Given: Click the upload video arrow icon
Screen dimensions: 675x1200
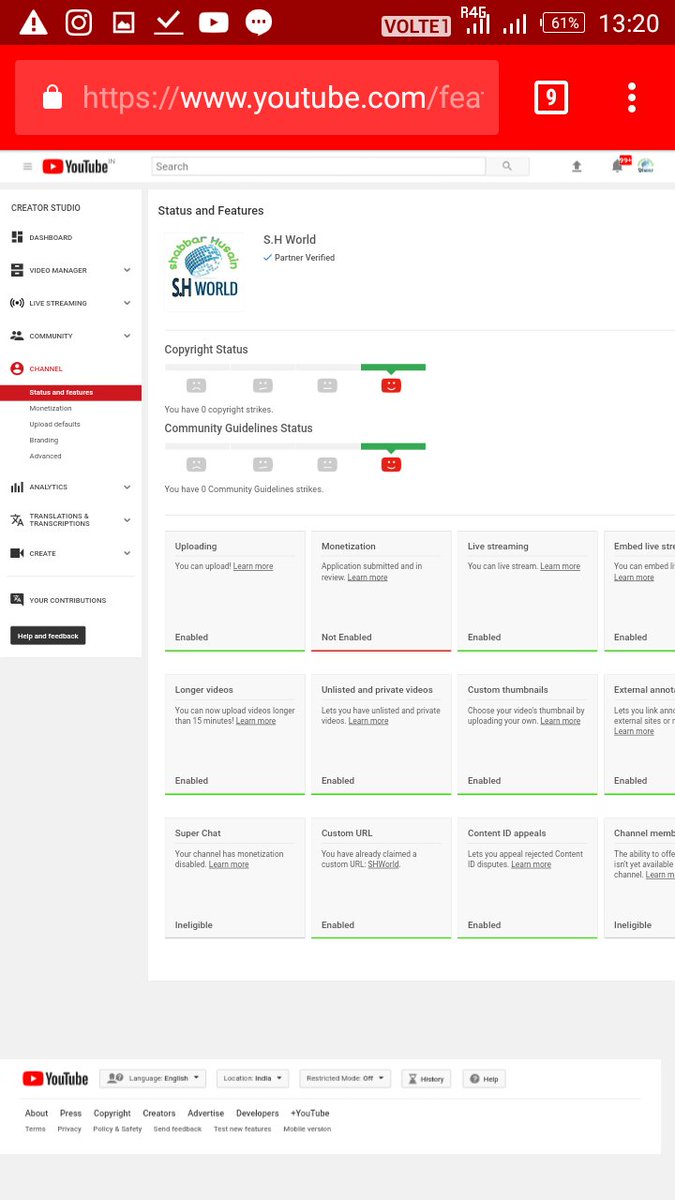Looking at the screenshot, I should pos(577,167).
